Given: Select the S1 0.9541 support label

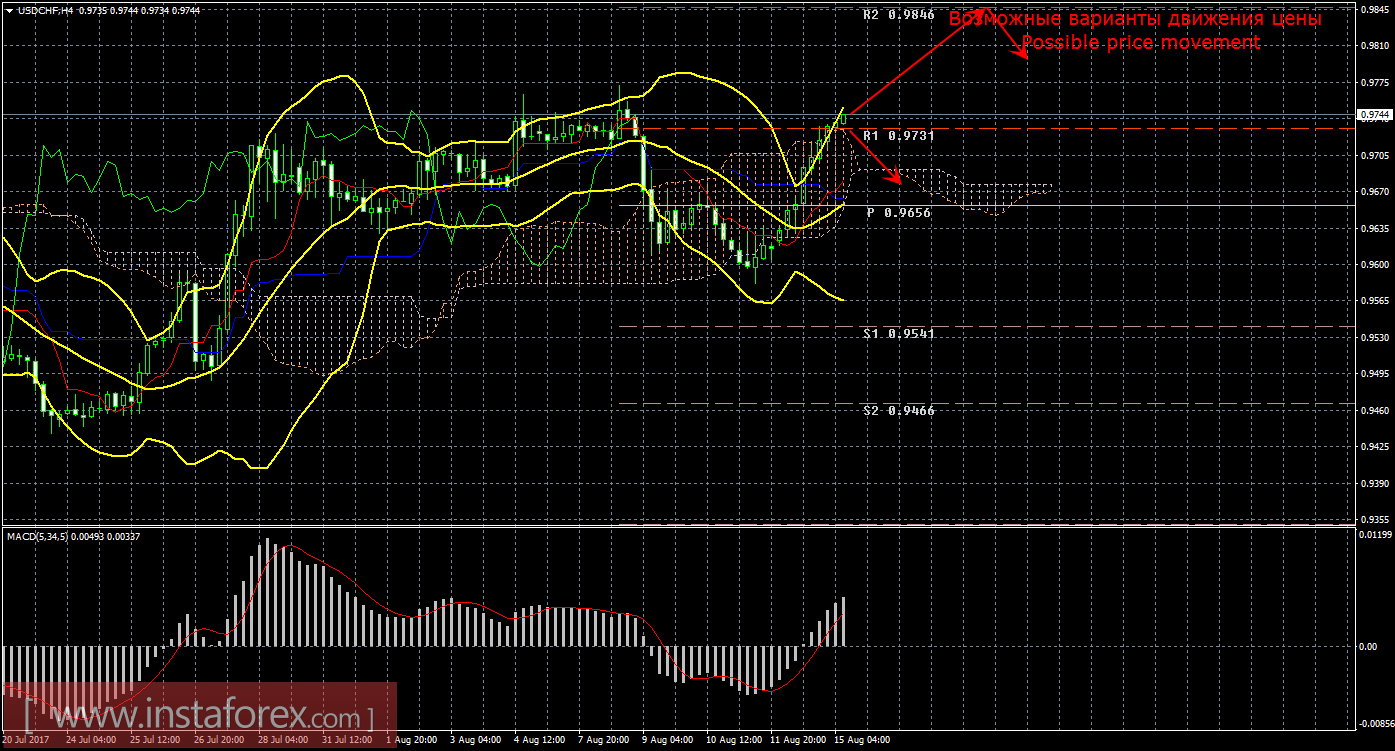Looking at the screenshot, I should click(899, 333).
